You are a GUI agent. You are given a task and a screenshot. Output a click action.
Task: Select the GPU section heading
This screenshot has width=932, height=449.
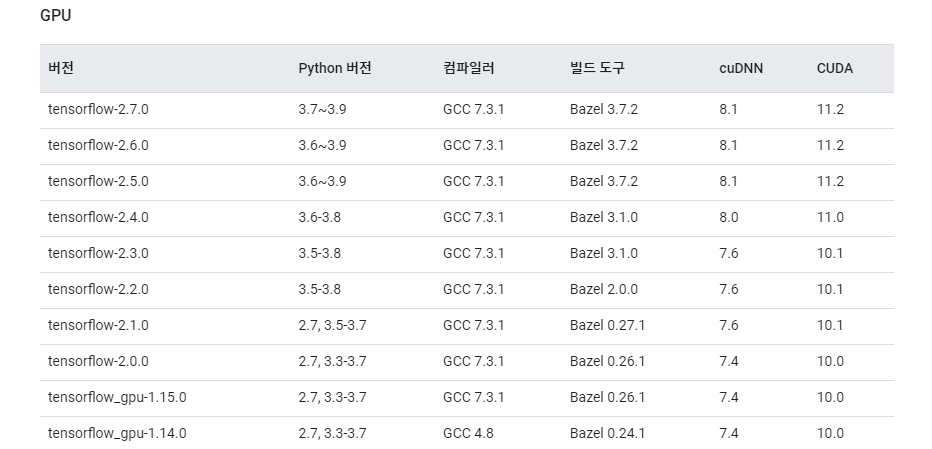(55, 15)
